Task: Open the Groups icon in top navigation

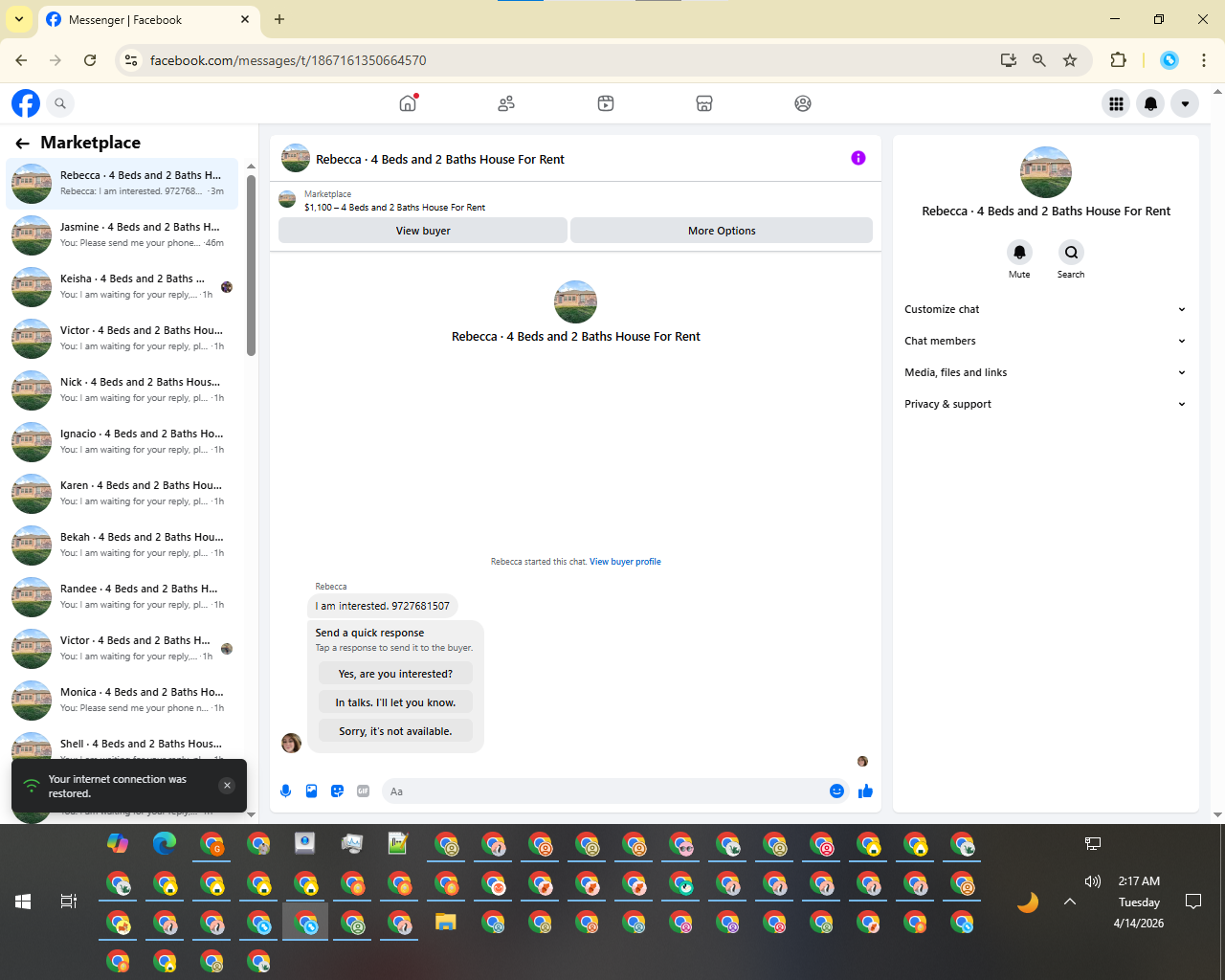Action: (803, 103)
